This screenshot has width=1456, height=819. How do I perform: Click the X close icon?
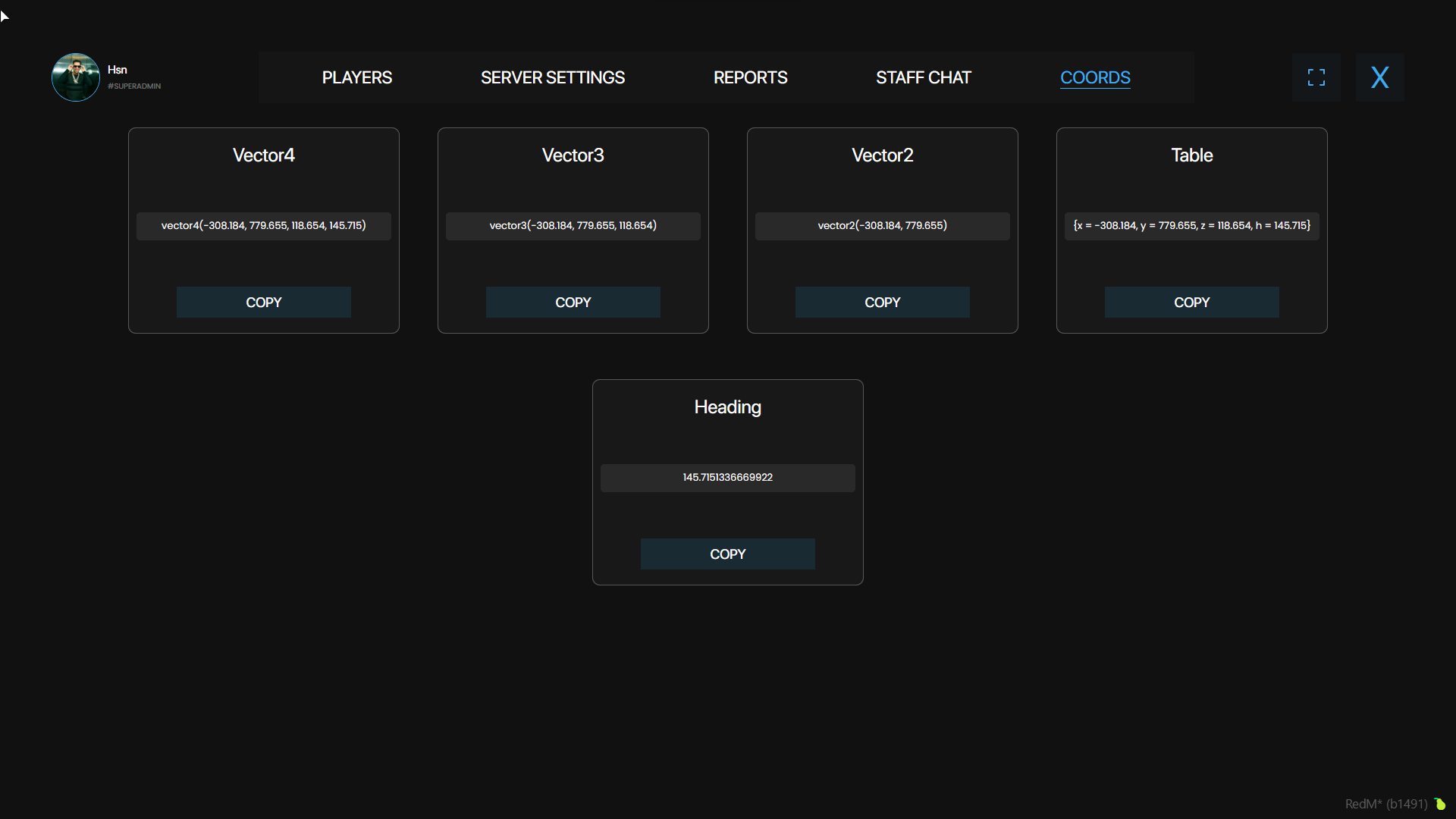click(x=1379, y=77)
